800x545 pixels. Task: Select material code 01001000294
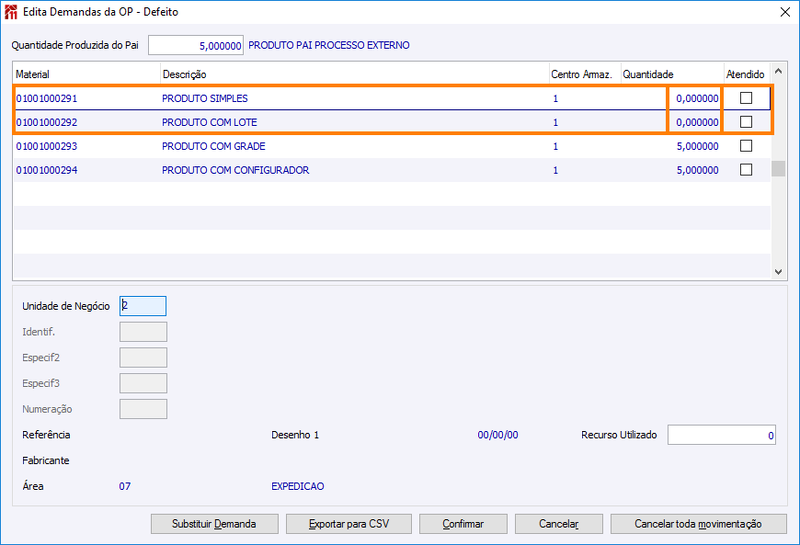[46, 170]
